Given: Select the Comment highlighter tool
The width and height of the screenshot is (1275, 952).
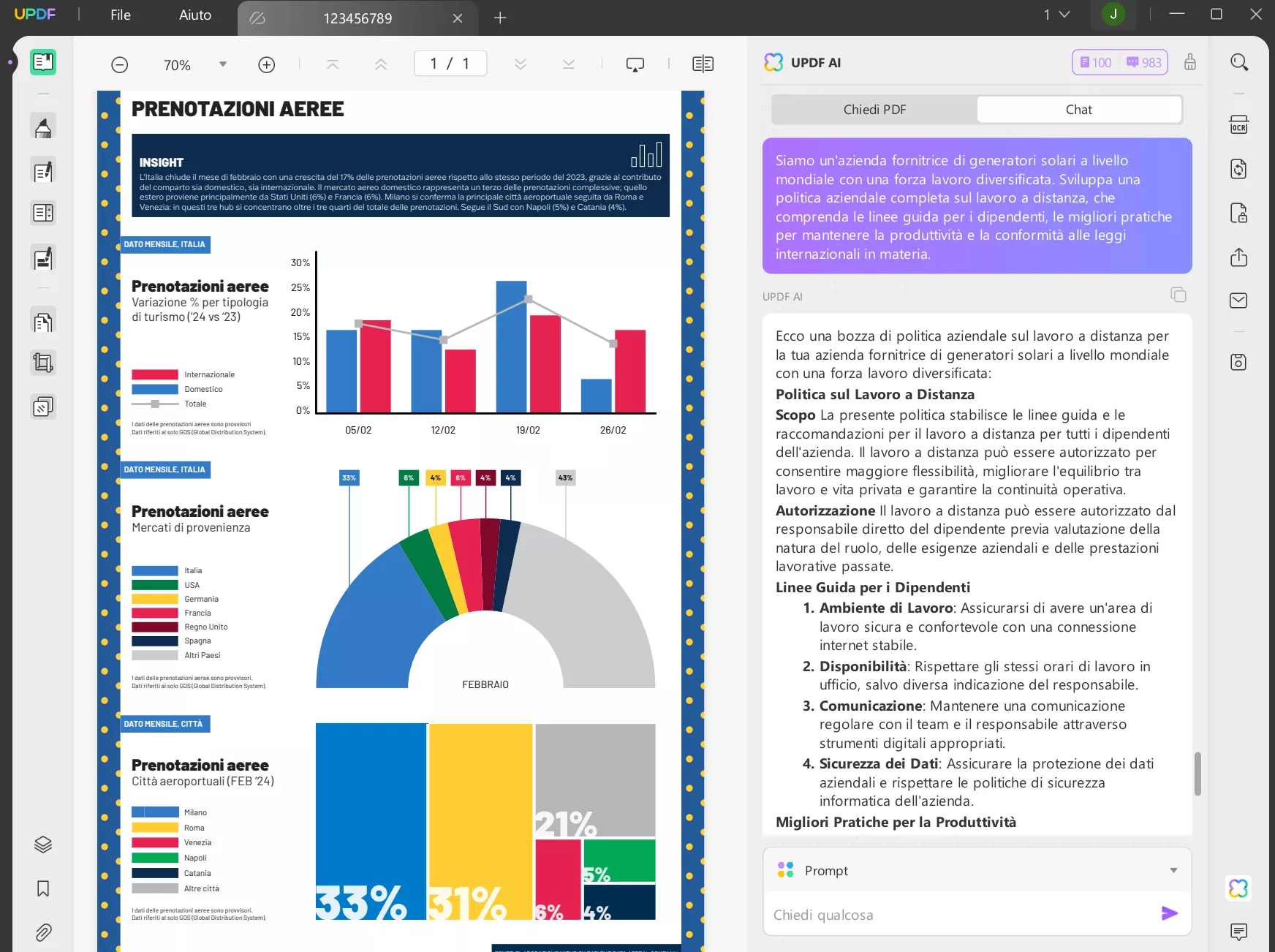Looking at the screenshot, I should [43, 126].
